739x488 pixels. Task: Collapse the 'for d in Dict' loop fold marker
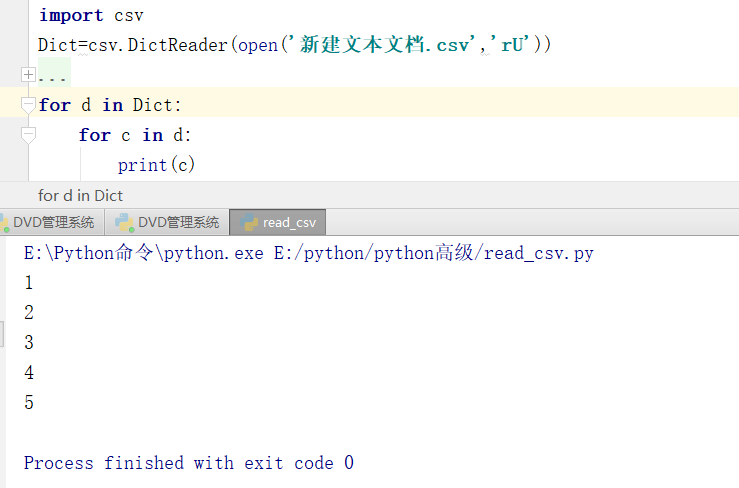click(28, 105)
